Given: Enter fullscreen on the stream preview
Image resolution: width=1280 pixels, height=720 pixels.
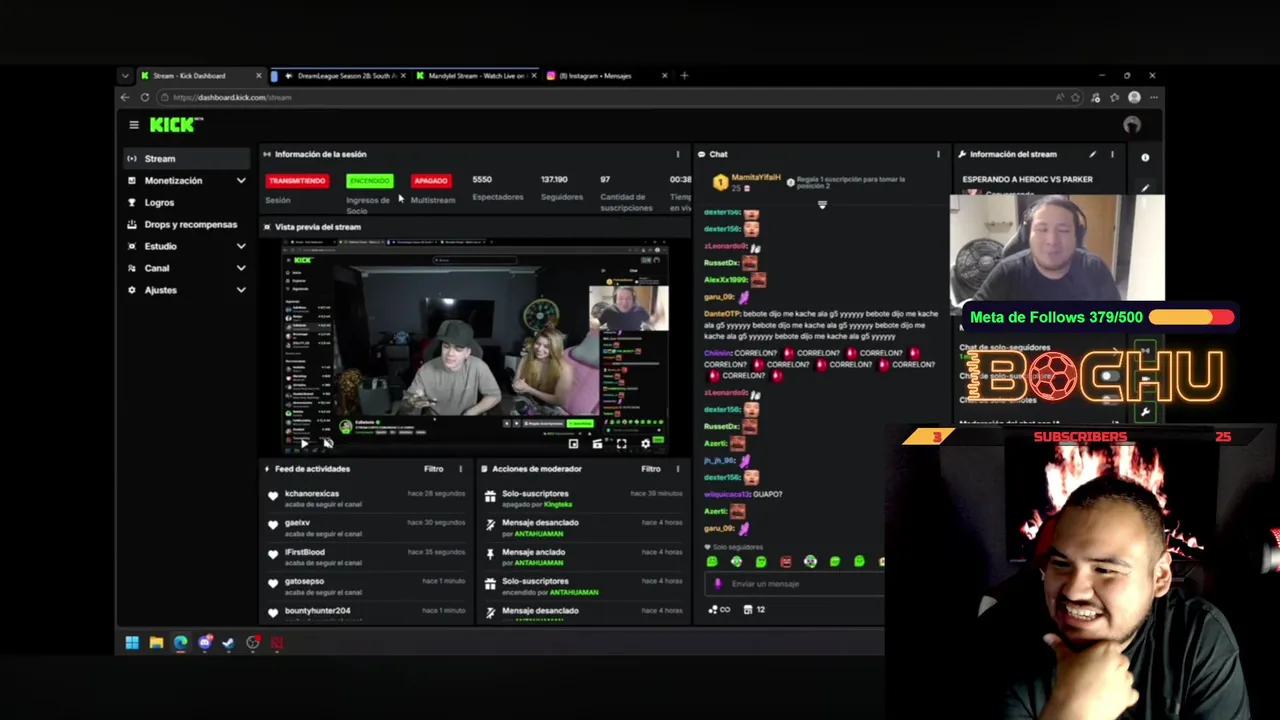Looking at the screenshot, I should tap(621, 443).
